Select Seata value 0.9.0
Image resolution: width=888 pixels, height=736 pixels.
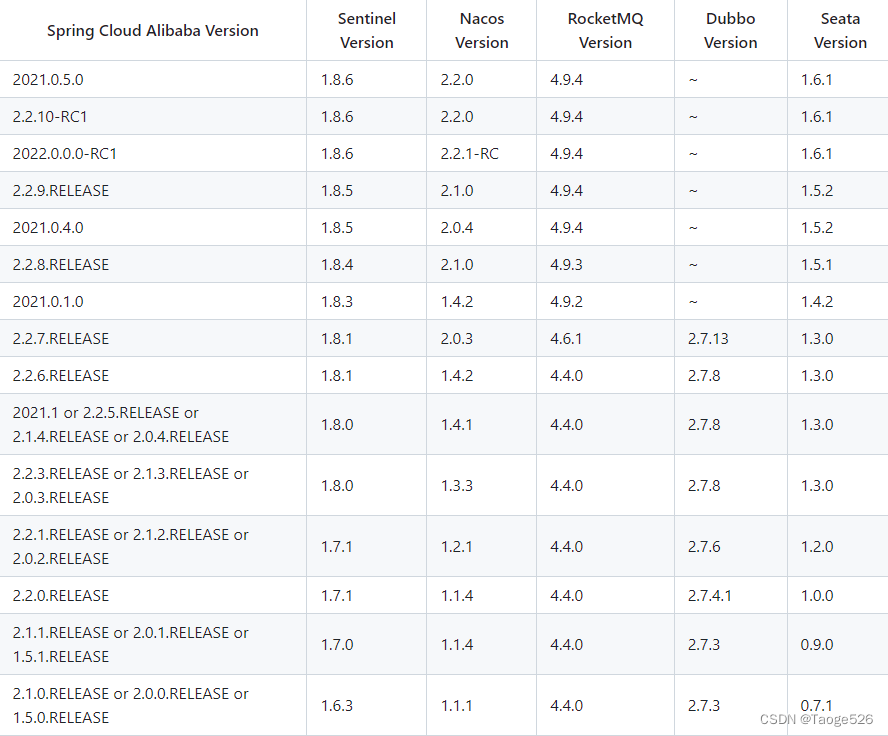click(817, 645)
